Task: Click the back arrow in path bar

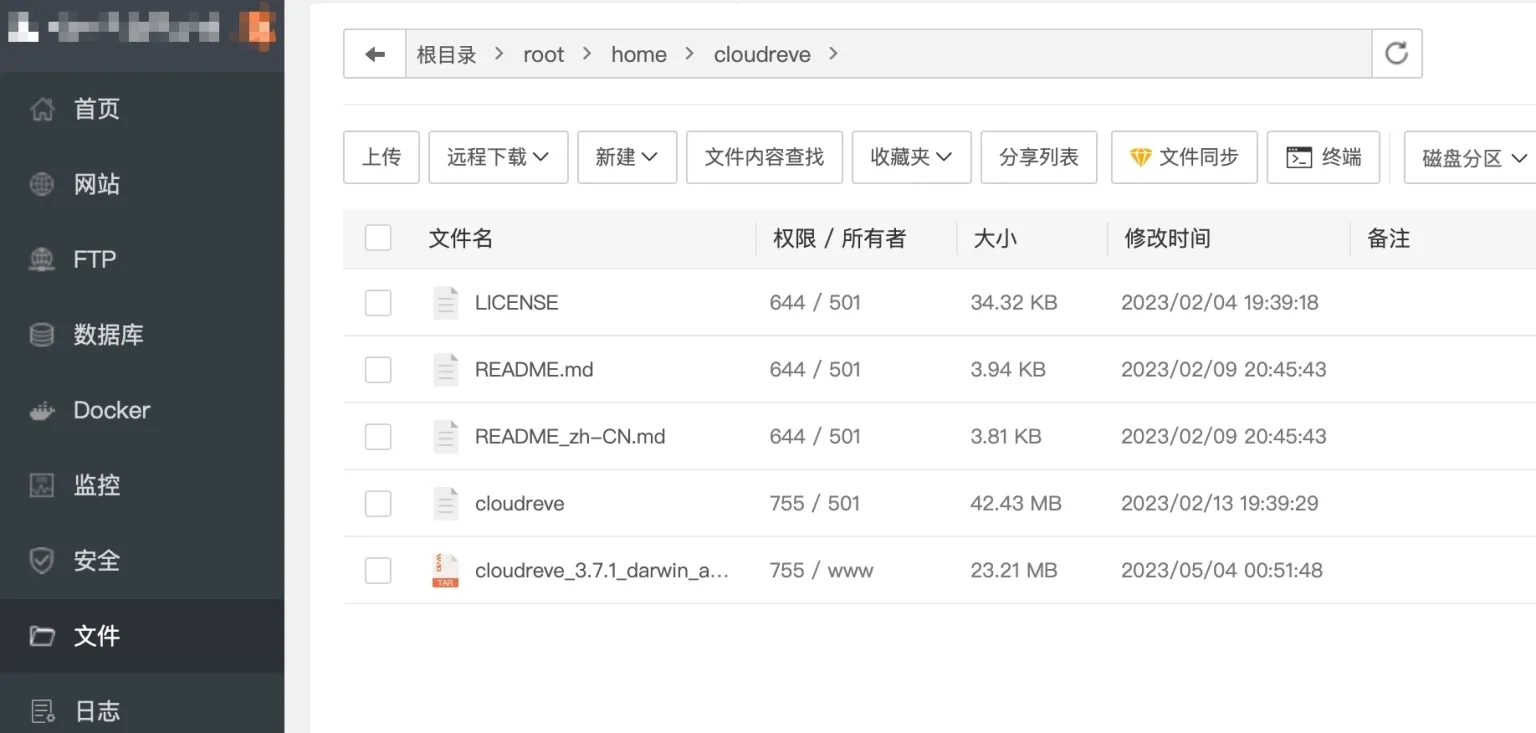Action: coord(375,54)
